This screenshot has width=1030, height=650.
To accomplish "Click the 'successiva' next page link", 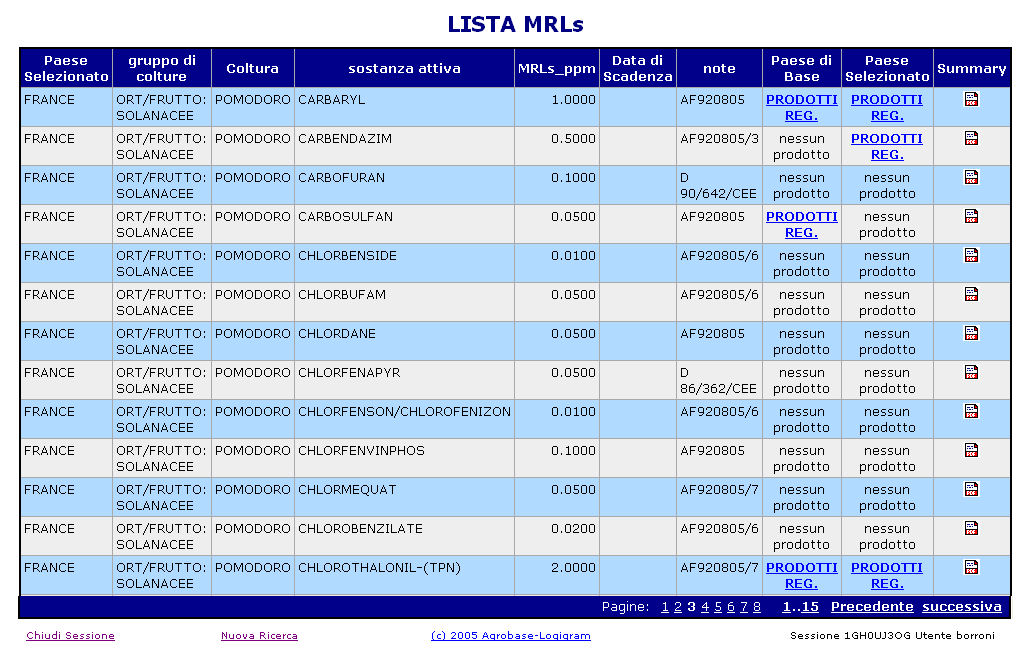I will pyautogui.click(x=961, y=607).
